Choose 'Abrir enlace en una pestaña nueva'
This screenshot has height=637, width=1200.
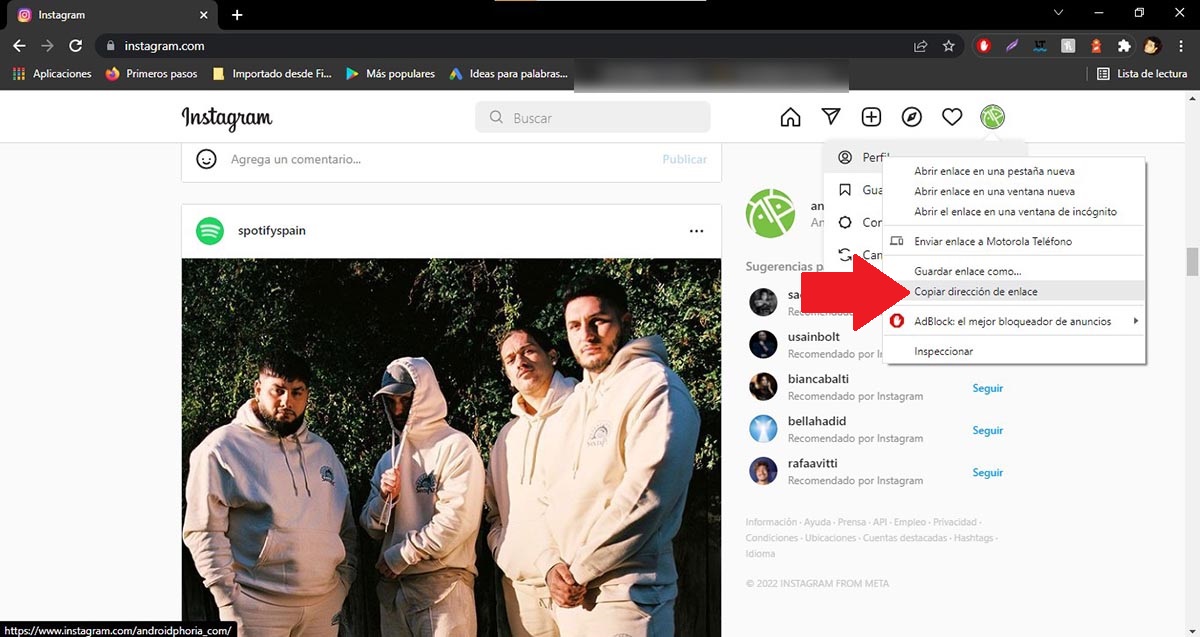coord(994,171)
